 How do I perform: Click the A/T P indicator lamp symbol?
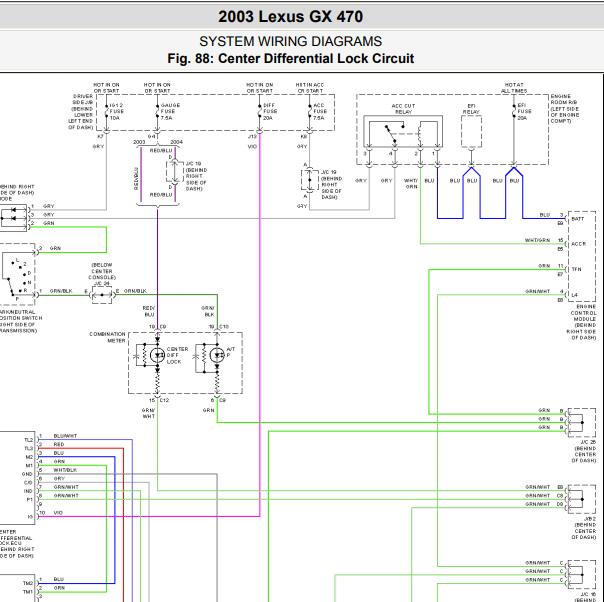[x=217, y=355]
